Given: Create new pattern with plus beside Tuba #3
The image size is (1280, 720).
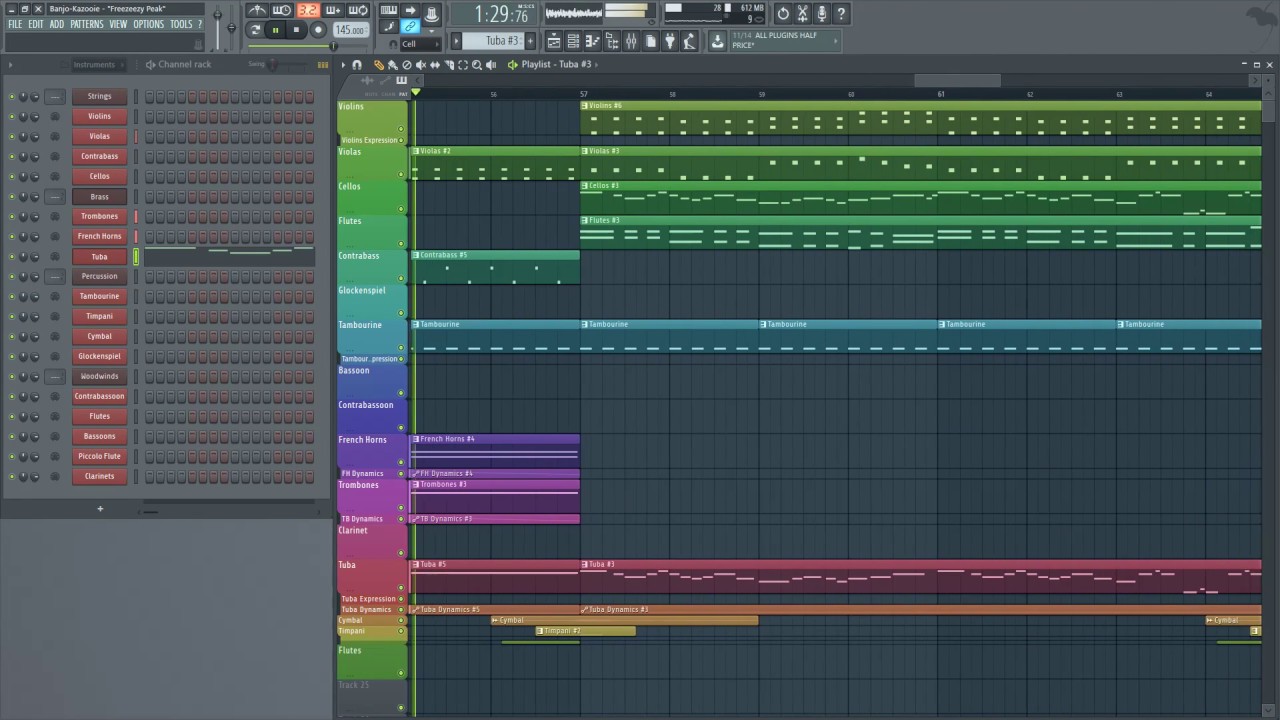Looking at the screenshot, I should 530,41.
